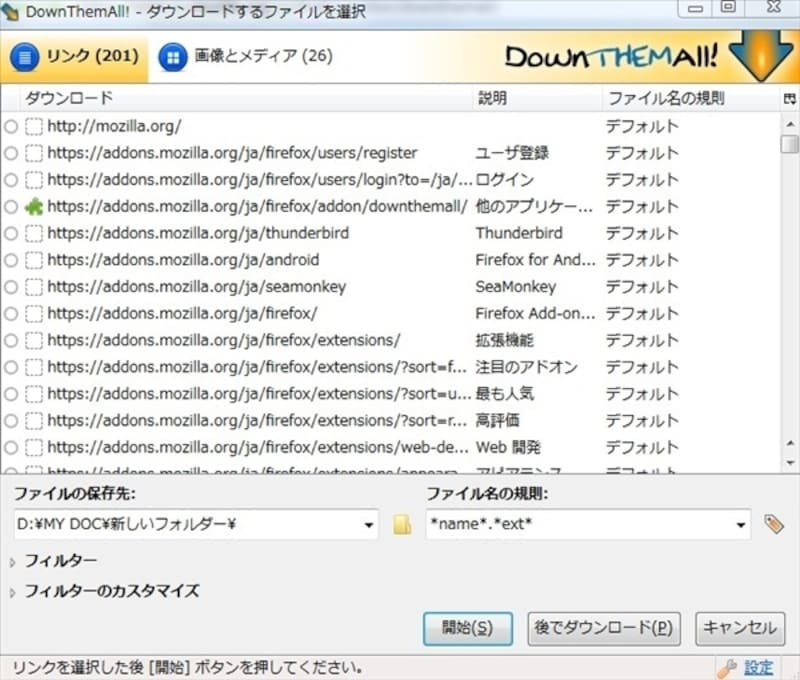This screenshot has width=800, height=680.
Task: Open the ファイルの保存先 dropdown
Action: [369, 524]
